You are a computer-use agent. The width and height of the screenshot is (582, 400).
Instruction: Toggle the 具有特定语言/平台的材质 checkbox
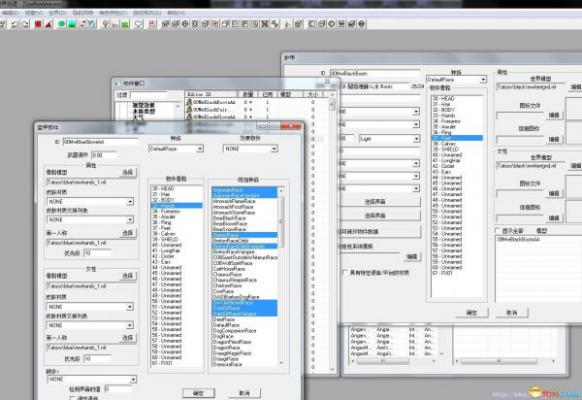coord(345,273)
